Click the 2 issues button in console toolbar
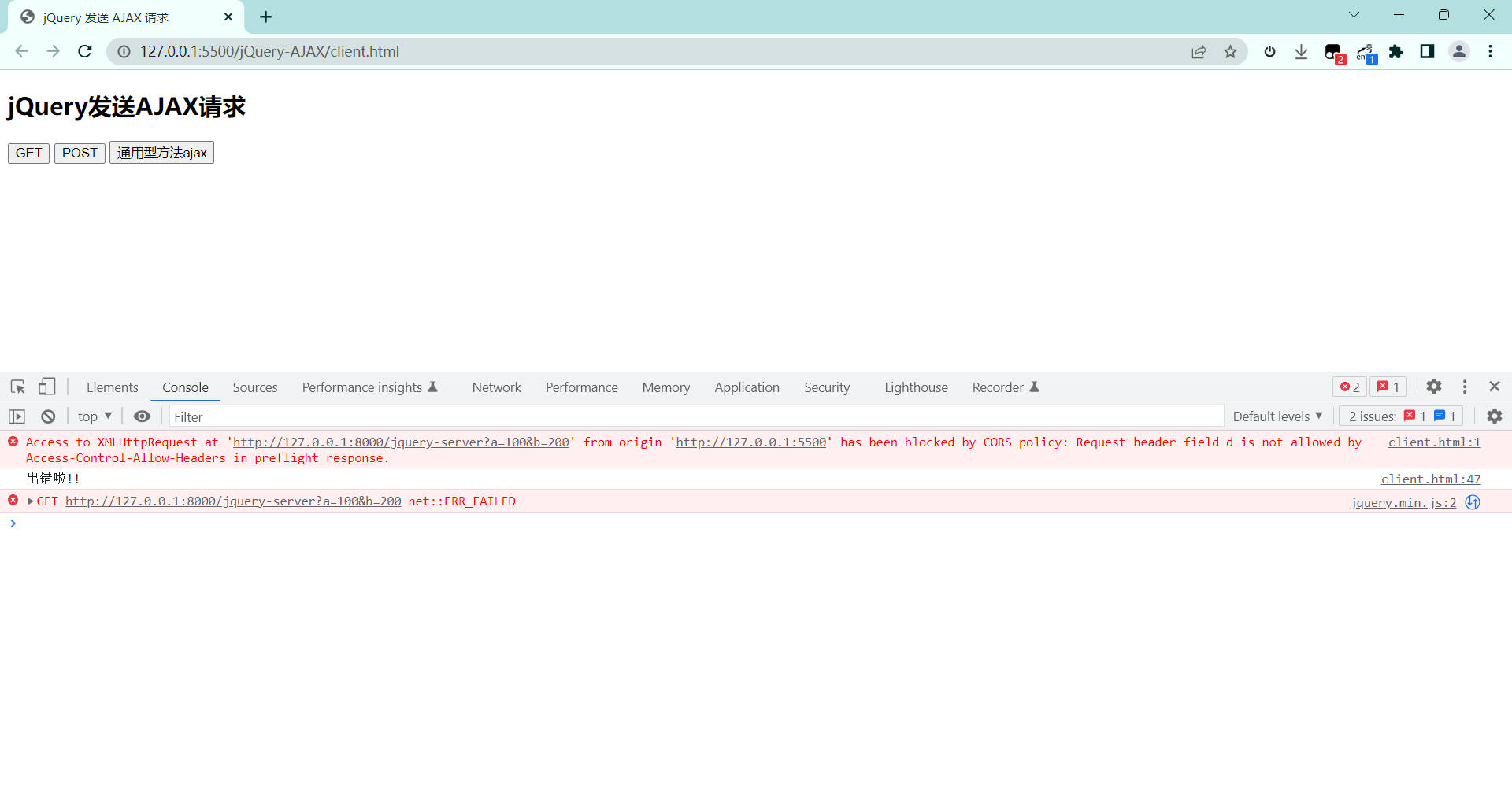This screenshot has width=1512, height=803. 1401,416
